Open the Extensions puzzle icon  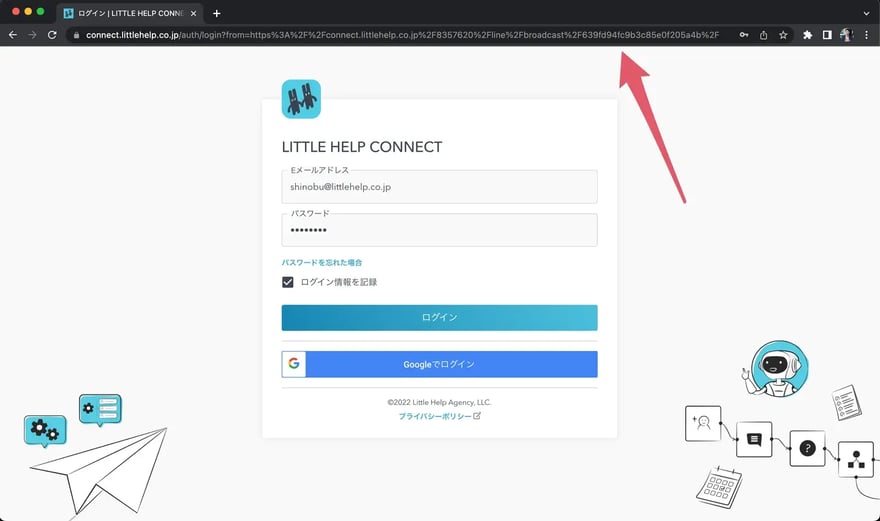tap(808, 34)
